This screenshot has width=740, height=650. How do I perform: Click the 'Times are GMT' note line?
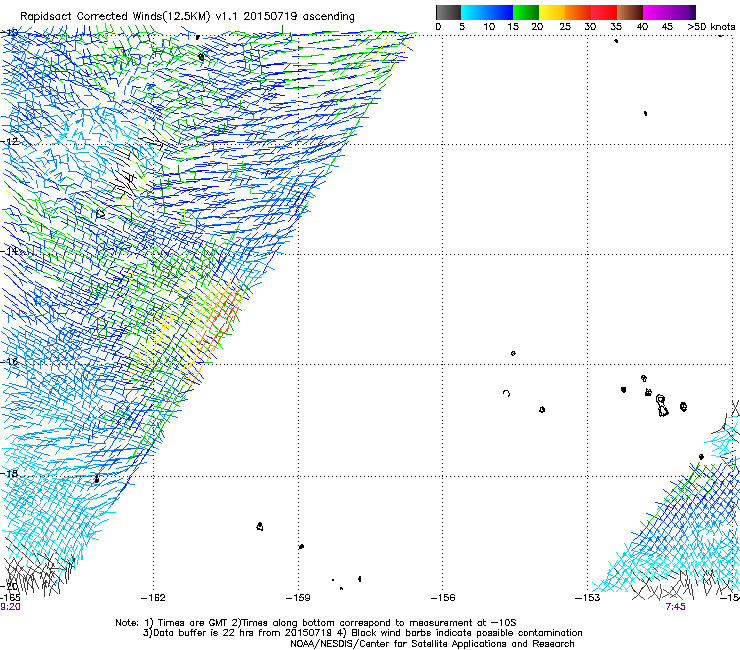click(x=316, y=623)
